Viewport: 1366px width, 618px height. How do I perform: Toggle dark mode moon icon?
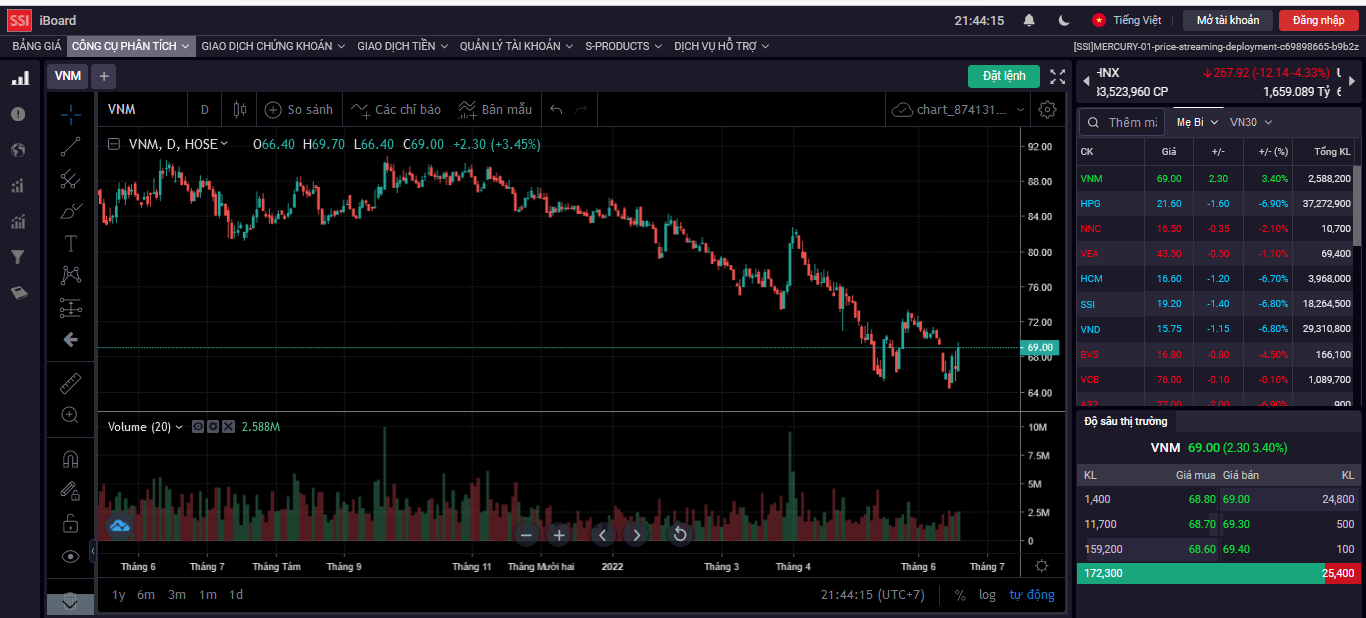pyautogui.click(x=1063, y=20)
